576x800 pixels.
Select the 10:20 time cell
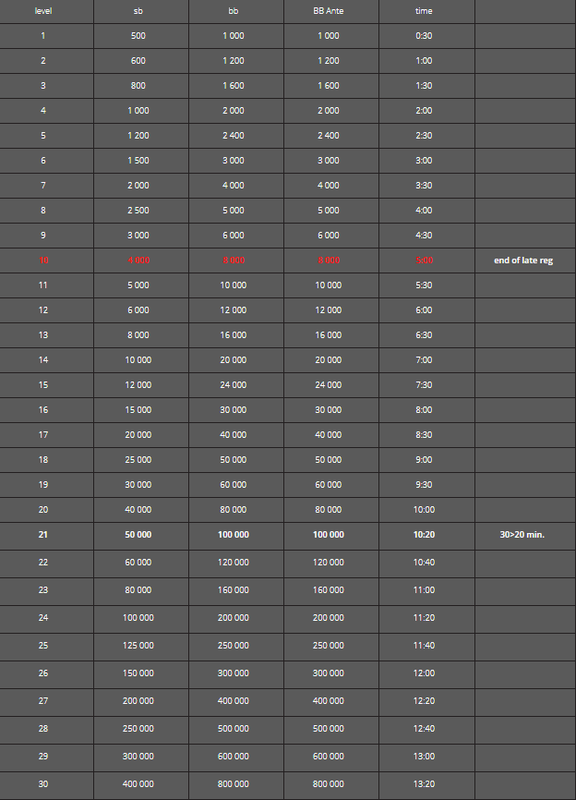[424, 535]
